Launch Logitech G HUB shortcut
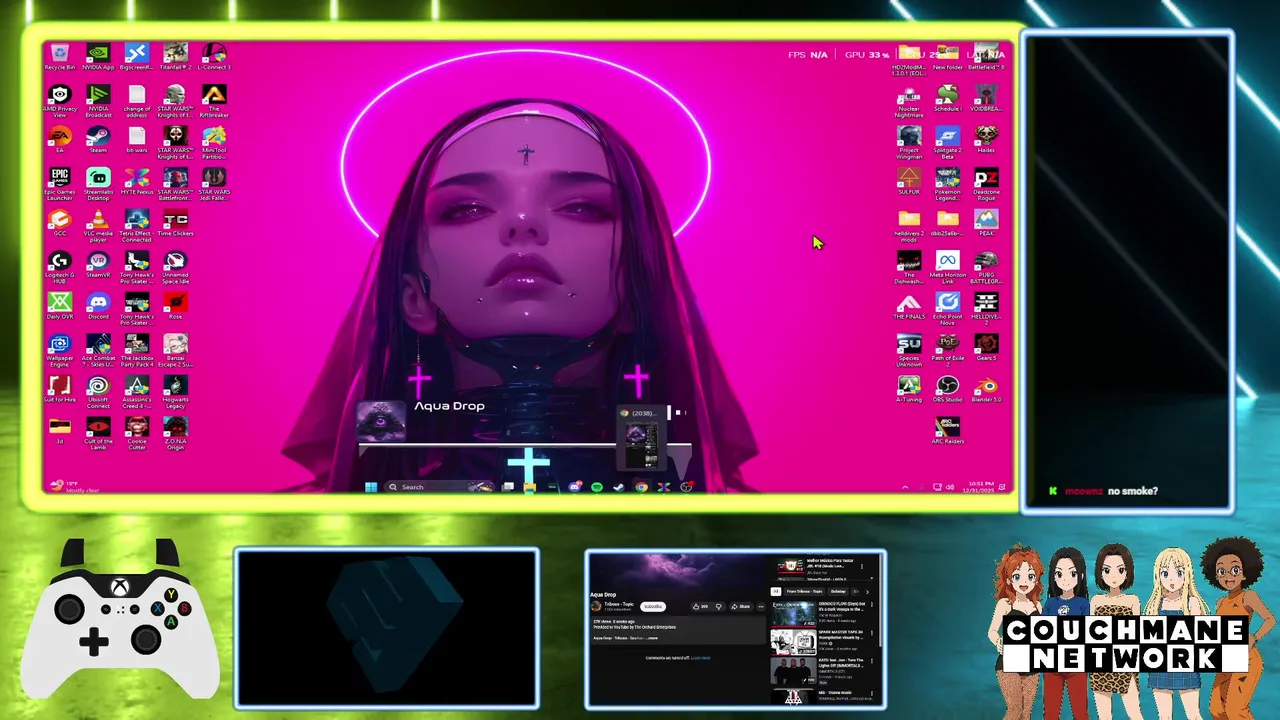The image size is (1280, 720). (x=60, y=268)
